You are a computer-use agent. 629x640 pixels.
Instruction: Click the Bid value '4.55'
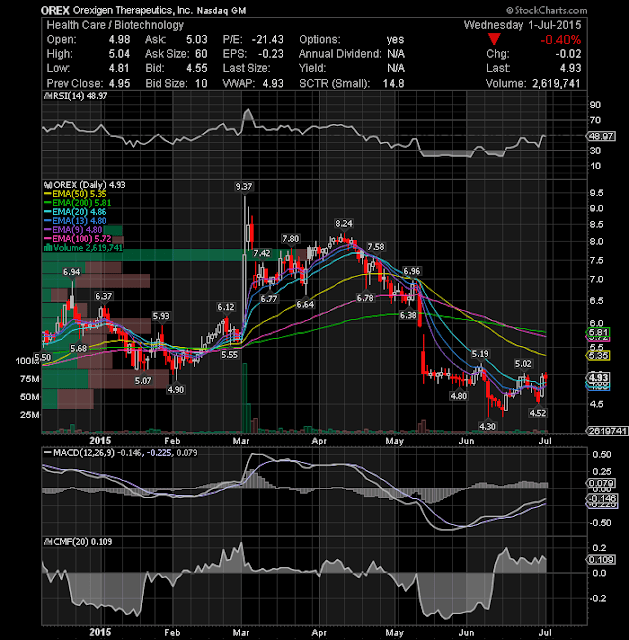coord(197,68)
